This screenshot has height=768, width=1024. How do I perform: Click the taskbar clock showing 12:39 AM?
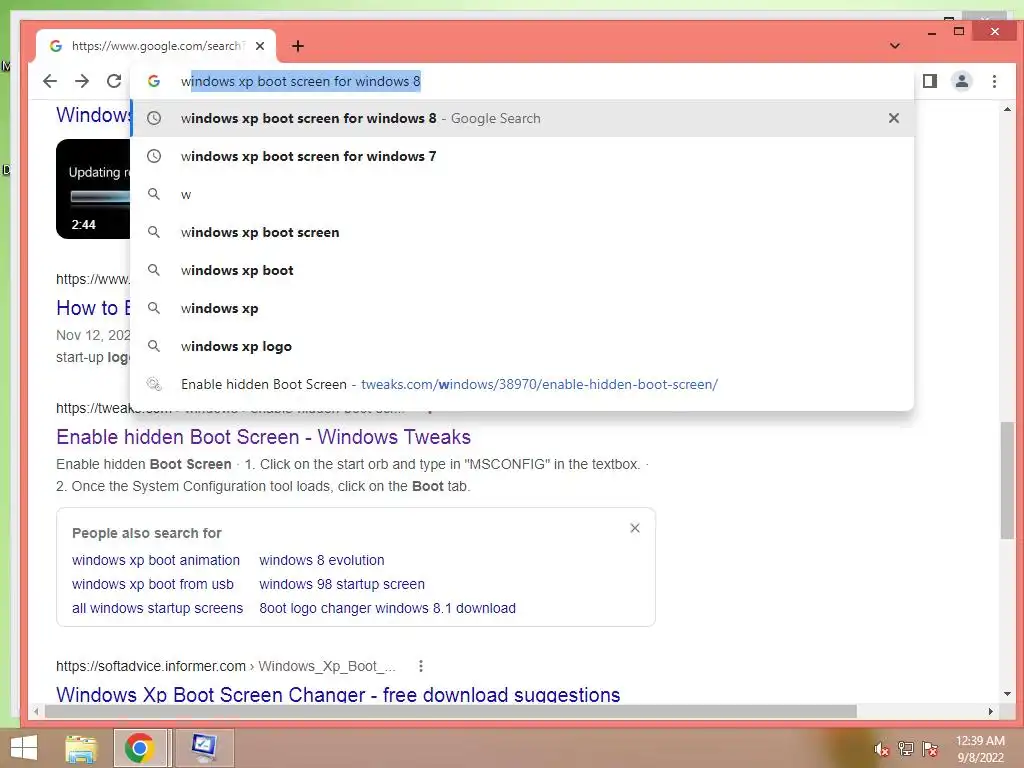tap(980, 749)
